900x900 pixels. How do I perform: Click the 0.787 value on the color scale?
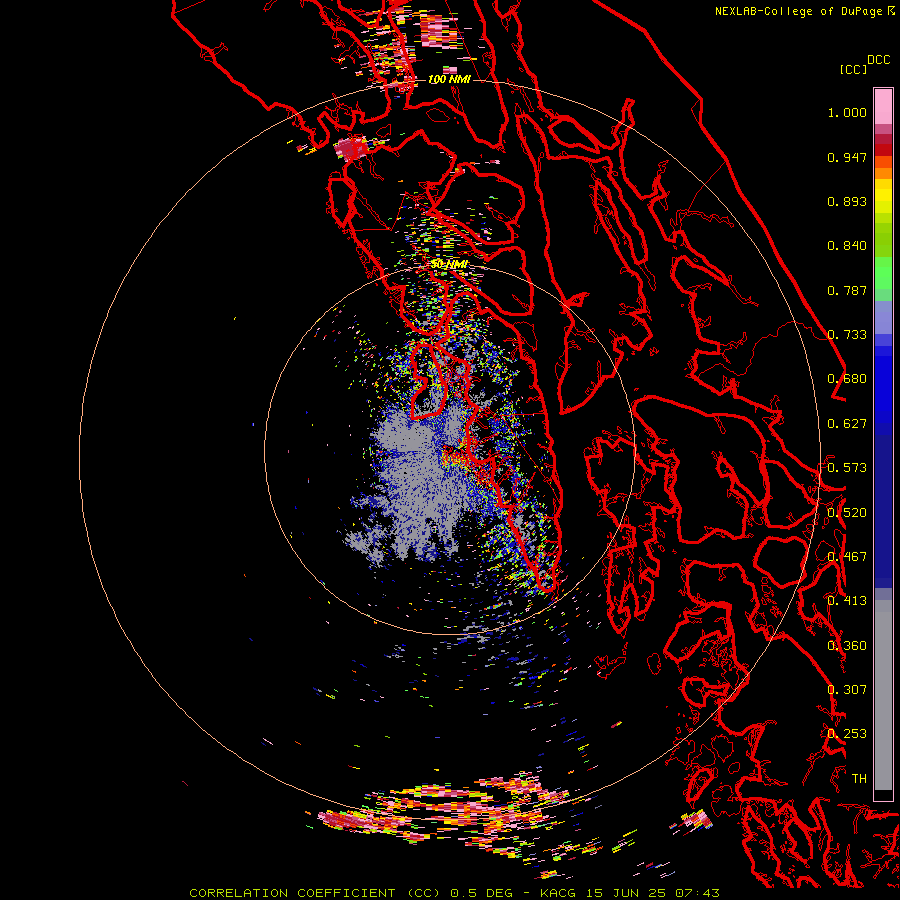847,290
